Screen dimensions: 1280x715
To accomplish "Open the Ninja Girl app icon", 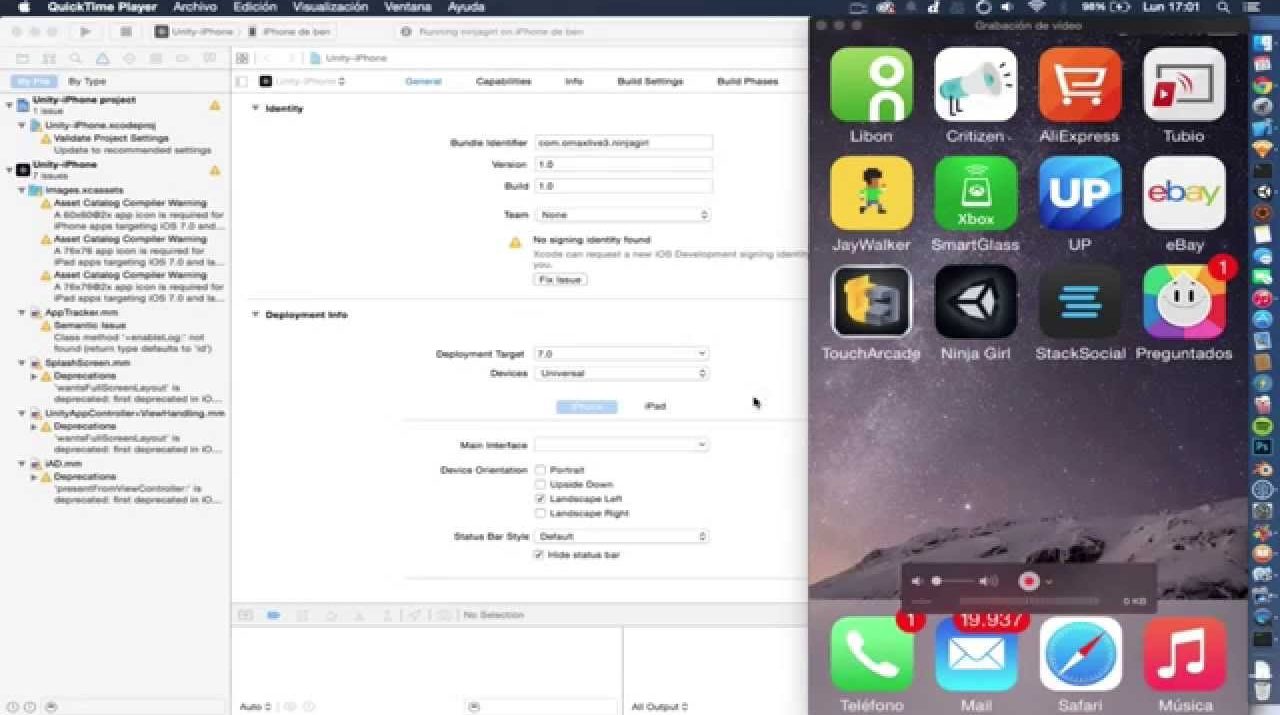I will pos(975,302).
